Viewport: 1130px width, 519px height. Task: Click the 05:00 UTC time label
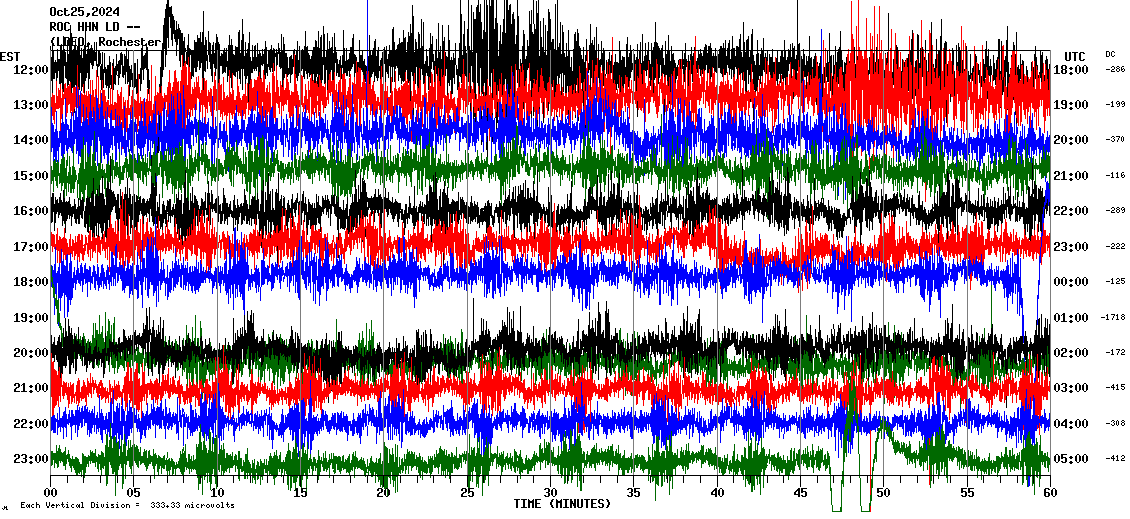coord(1071,458)
